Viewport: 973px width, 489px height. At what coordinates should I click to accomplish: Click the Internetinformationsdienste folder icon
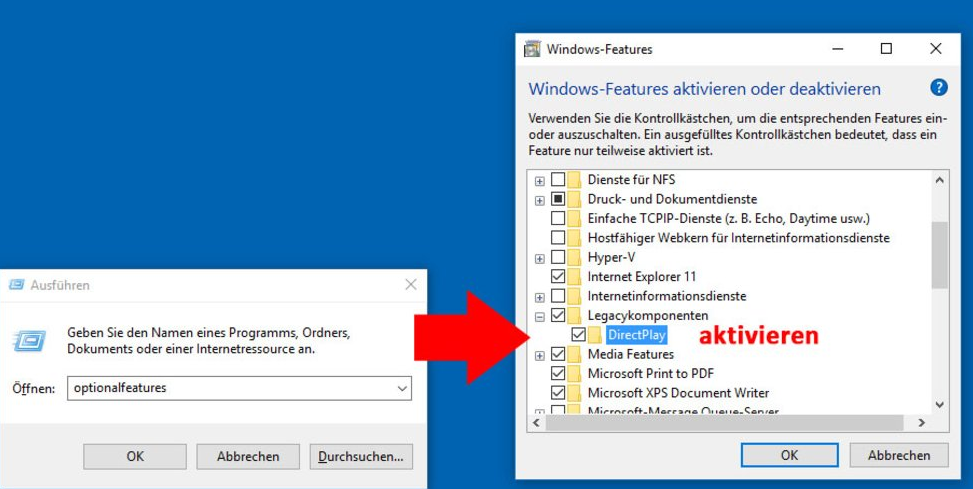click(x=574, y=296)
